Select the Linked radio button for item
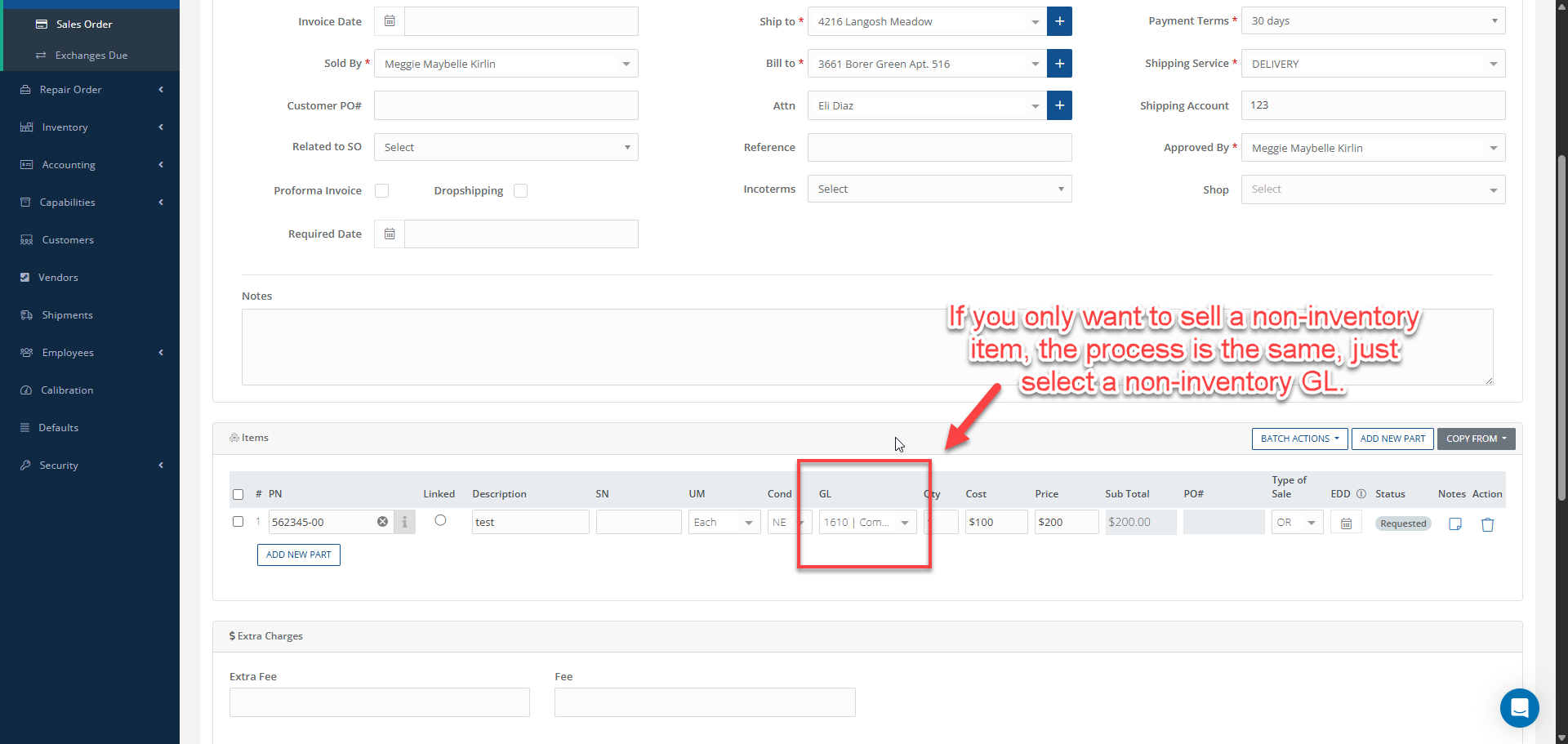This screenshot has height=744, width=1568. pos(440,520)
